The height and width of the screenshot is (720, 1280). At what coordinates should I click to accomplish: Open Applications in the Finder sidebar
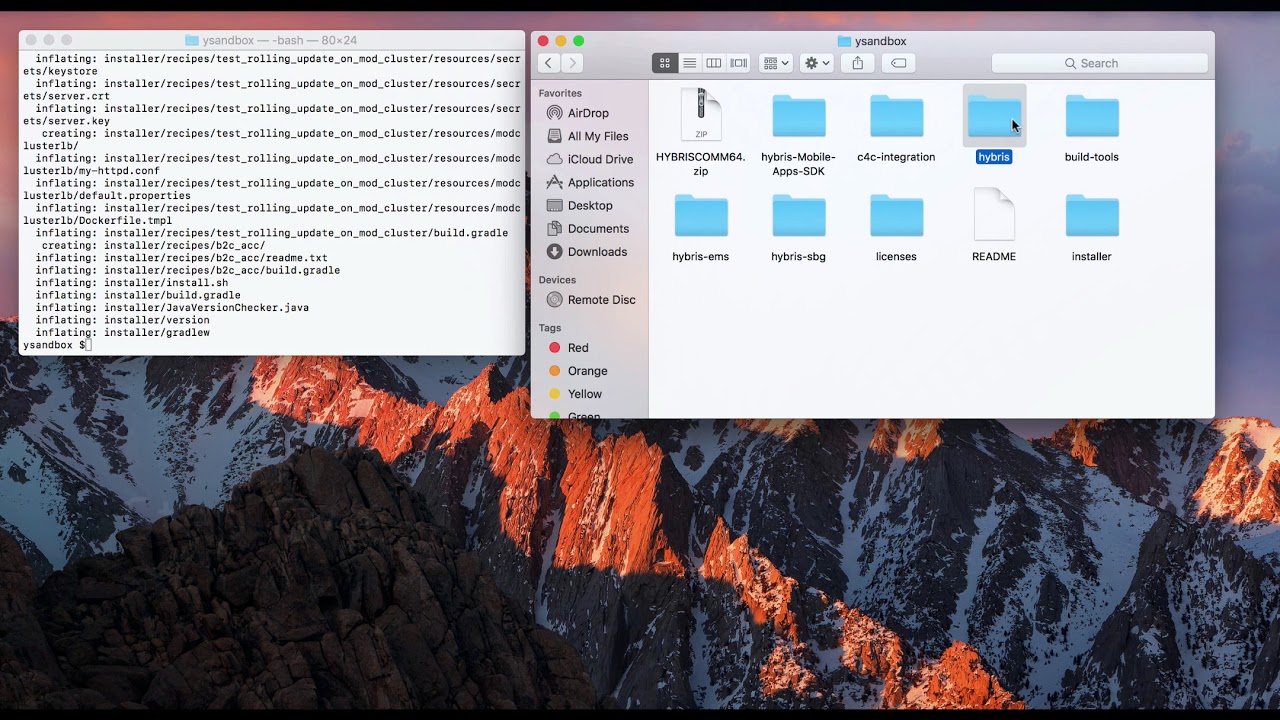(601, 182)
